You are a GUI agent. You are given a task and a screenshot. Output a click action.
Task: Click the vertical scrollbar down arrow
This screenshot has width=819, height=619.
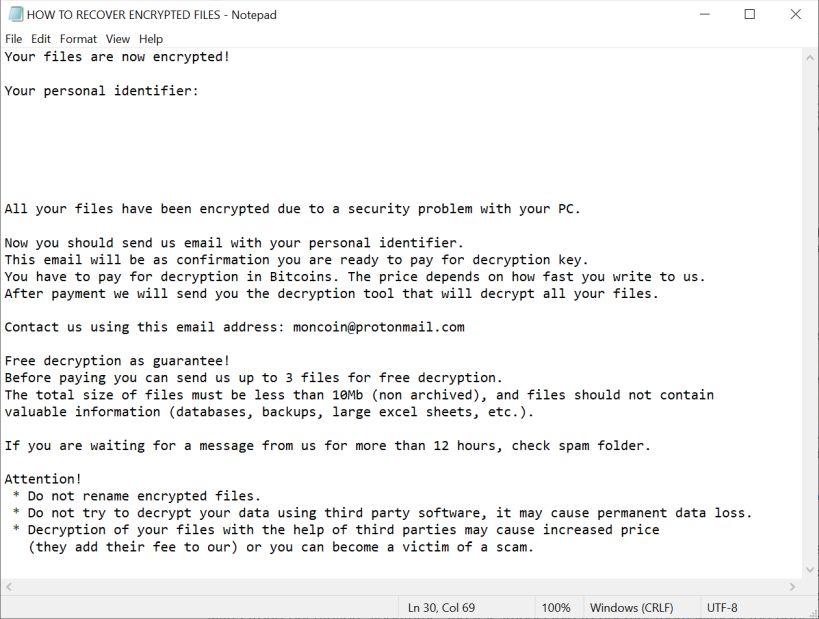tap(810, 569)
